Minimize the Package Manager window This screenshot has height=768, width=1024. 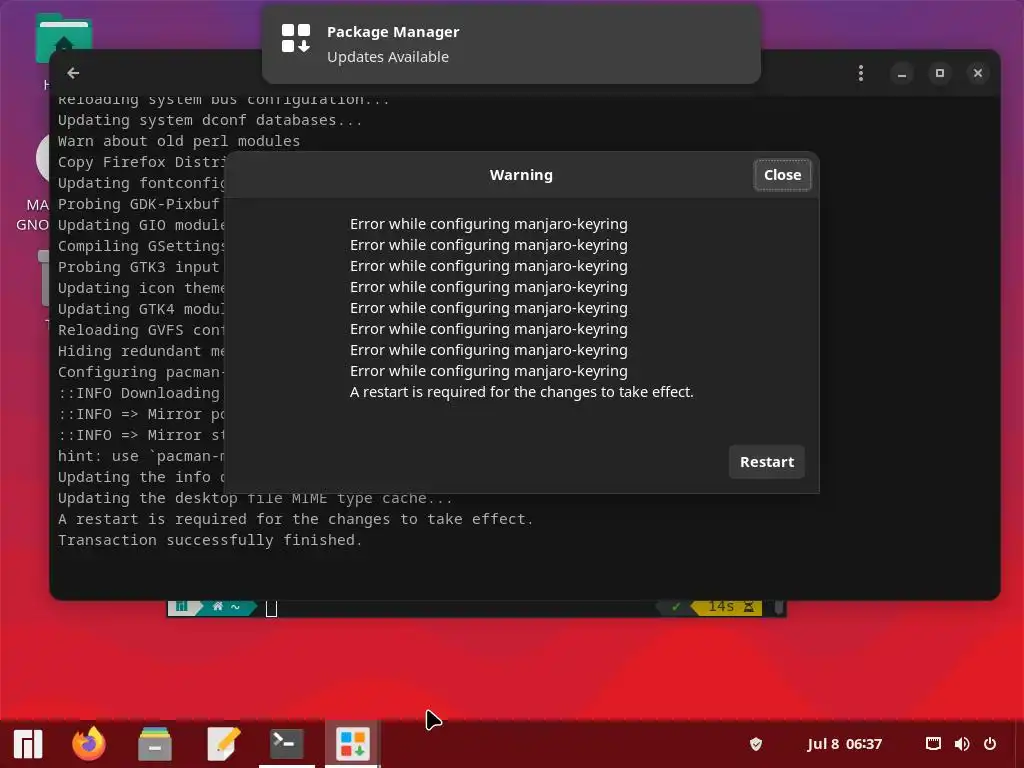point(902,73)
